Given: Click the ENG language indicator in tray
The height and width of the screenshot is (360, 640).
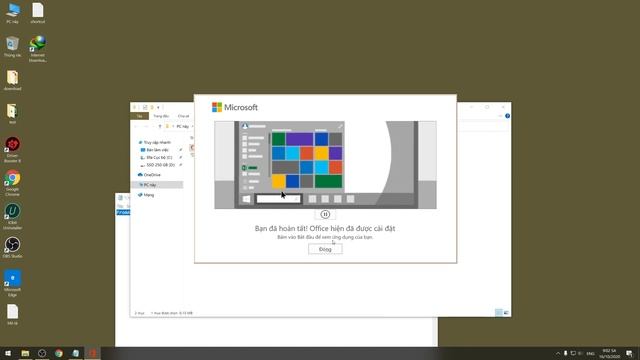Looking at the screenshot, I should pos(591,353).
